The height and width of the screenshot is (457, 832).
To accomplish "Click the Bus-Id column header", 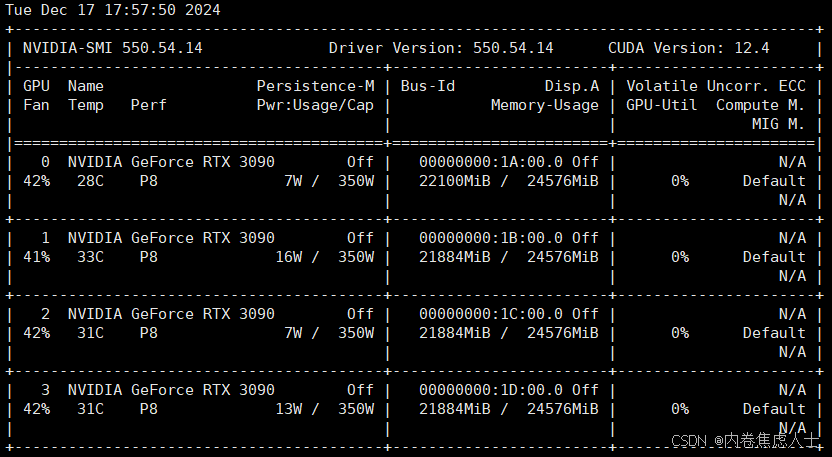I will point(428,86).
